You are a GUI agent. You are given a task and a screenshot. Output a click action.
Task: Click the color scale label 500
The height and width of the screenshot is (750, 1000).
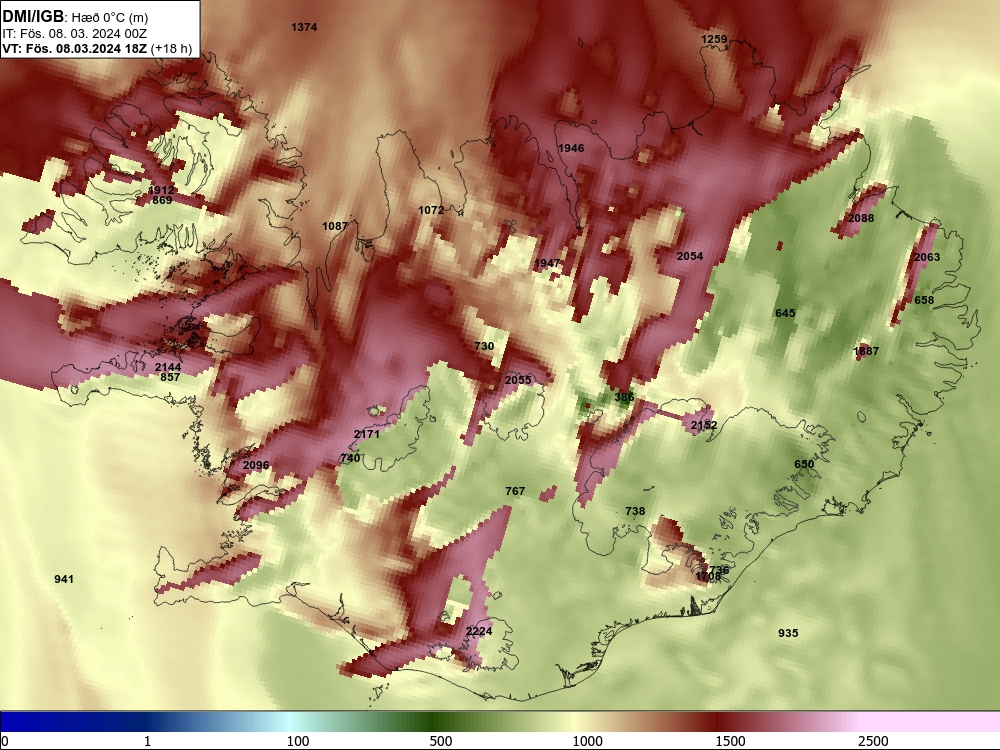[441, 741]
